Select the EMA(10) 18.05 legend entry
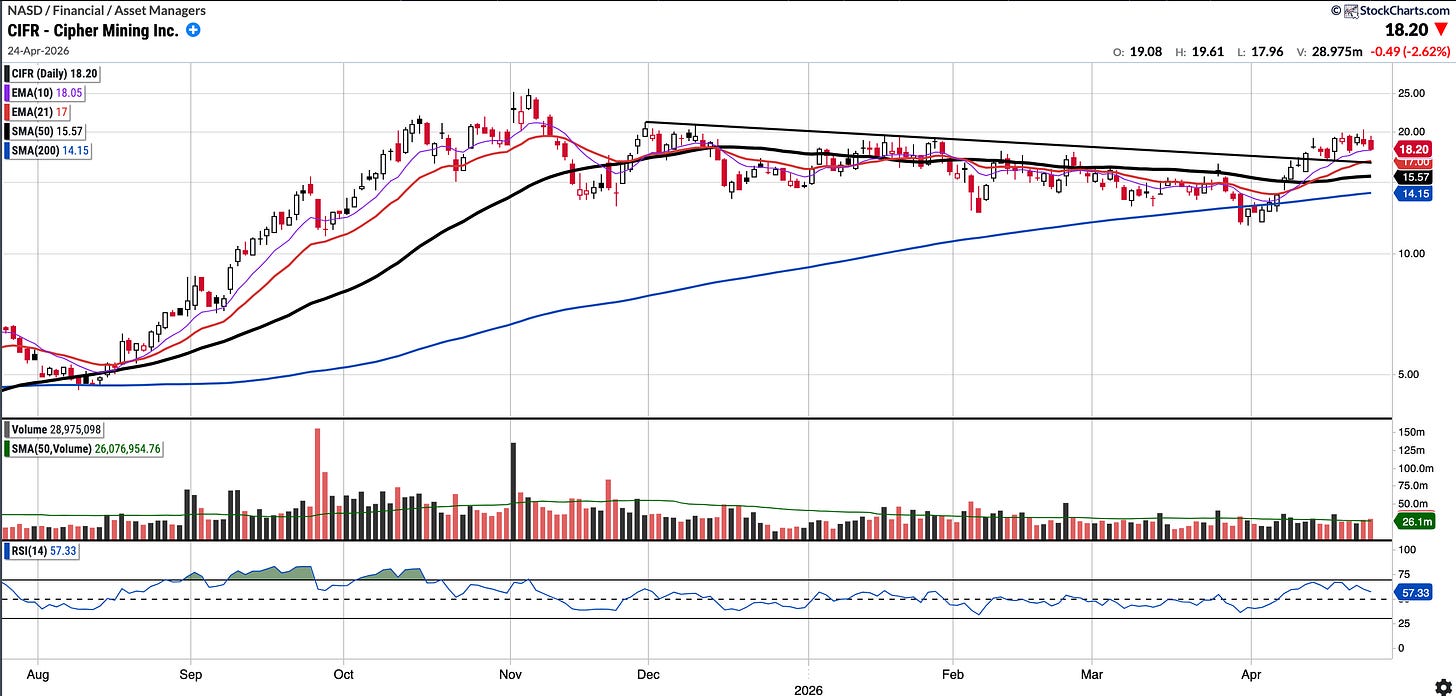This screenshot has width=1456, height=696. pos(46,93)
